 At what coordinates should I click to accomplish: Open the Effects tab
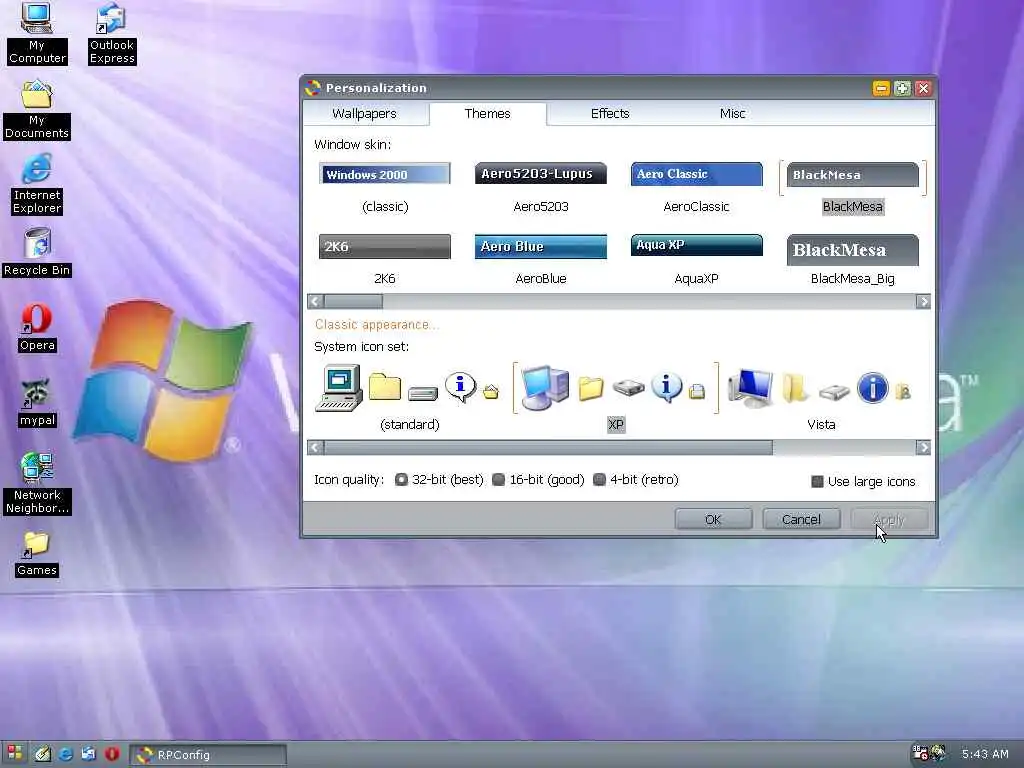pyautogui.click(x=610, y=113)
